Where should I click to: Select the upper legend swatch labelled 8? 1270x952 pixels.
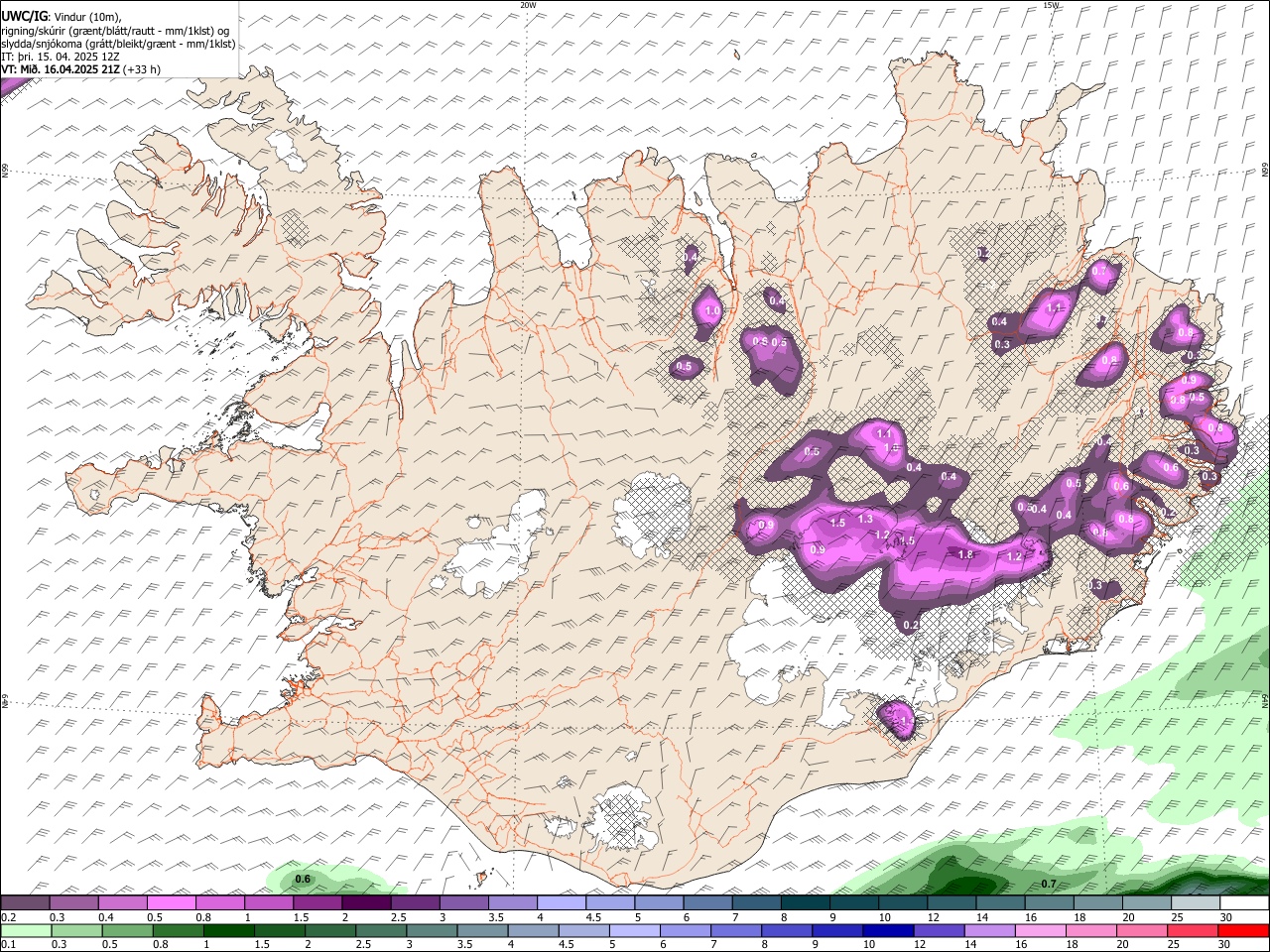[805, 902]
